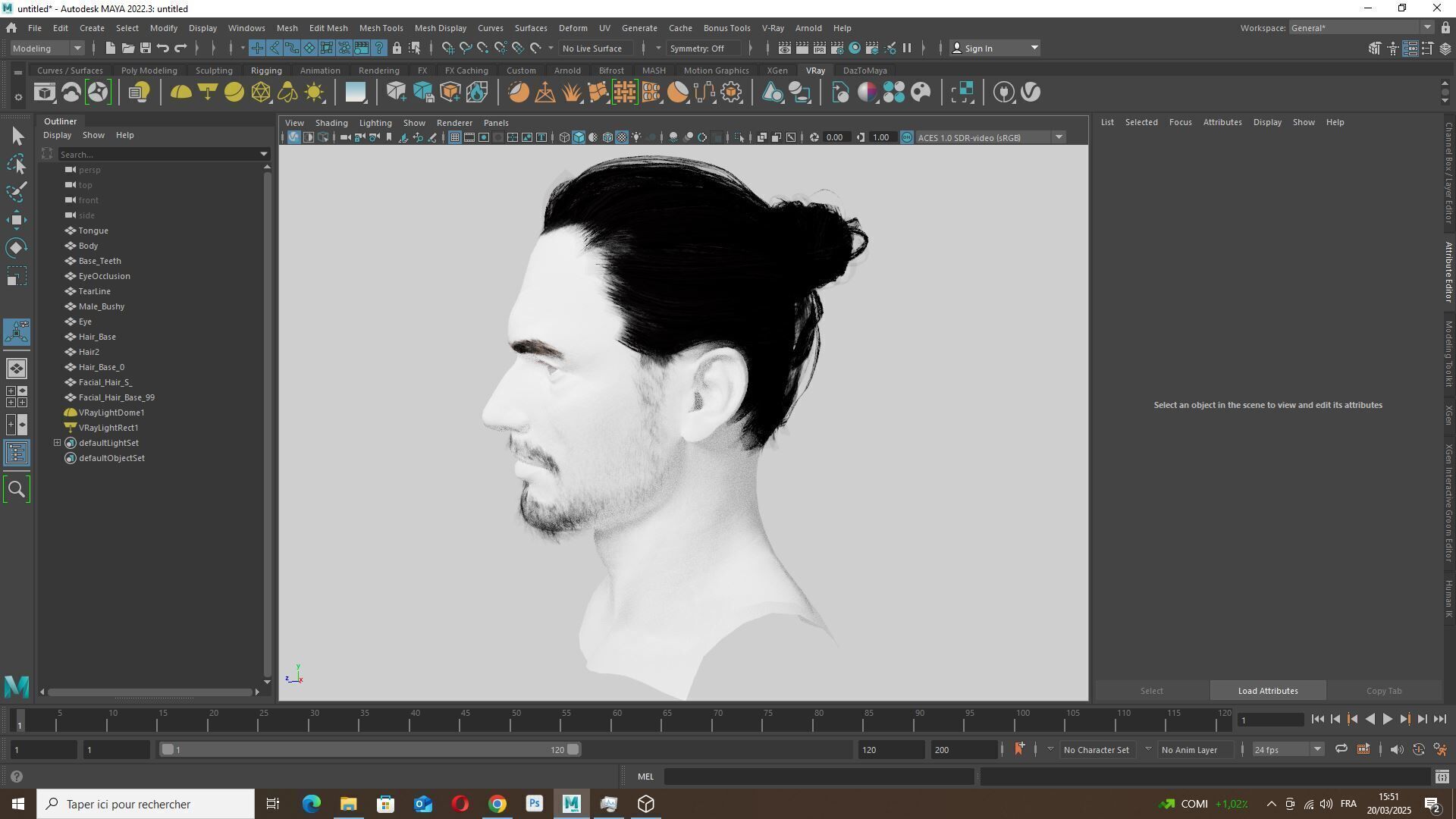
Task: Open the 24 fps frame rate dropdown
Action: pyautogui.click(x=1288, y=749)
